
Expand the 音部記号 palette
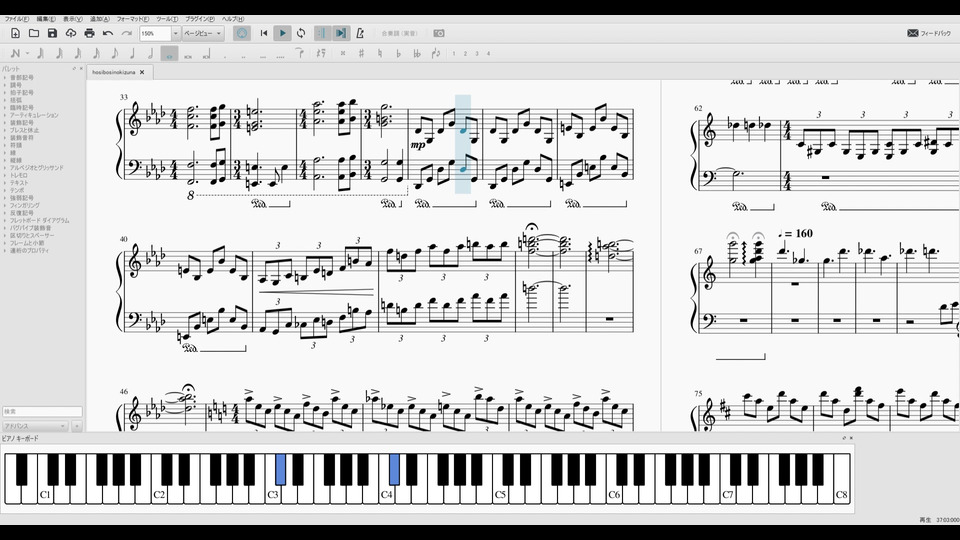coord(21,78)
